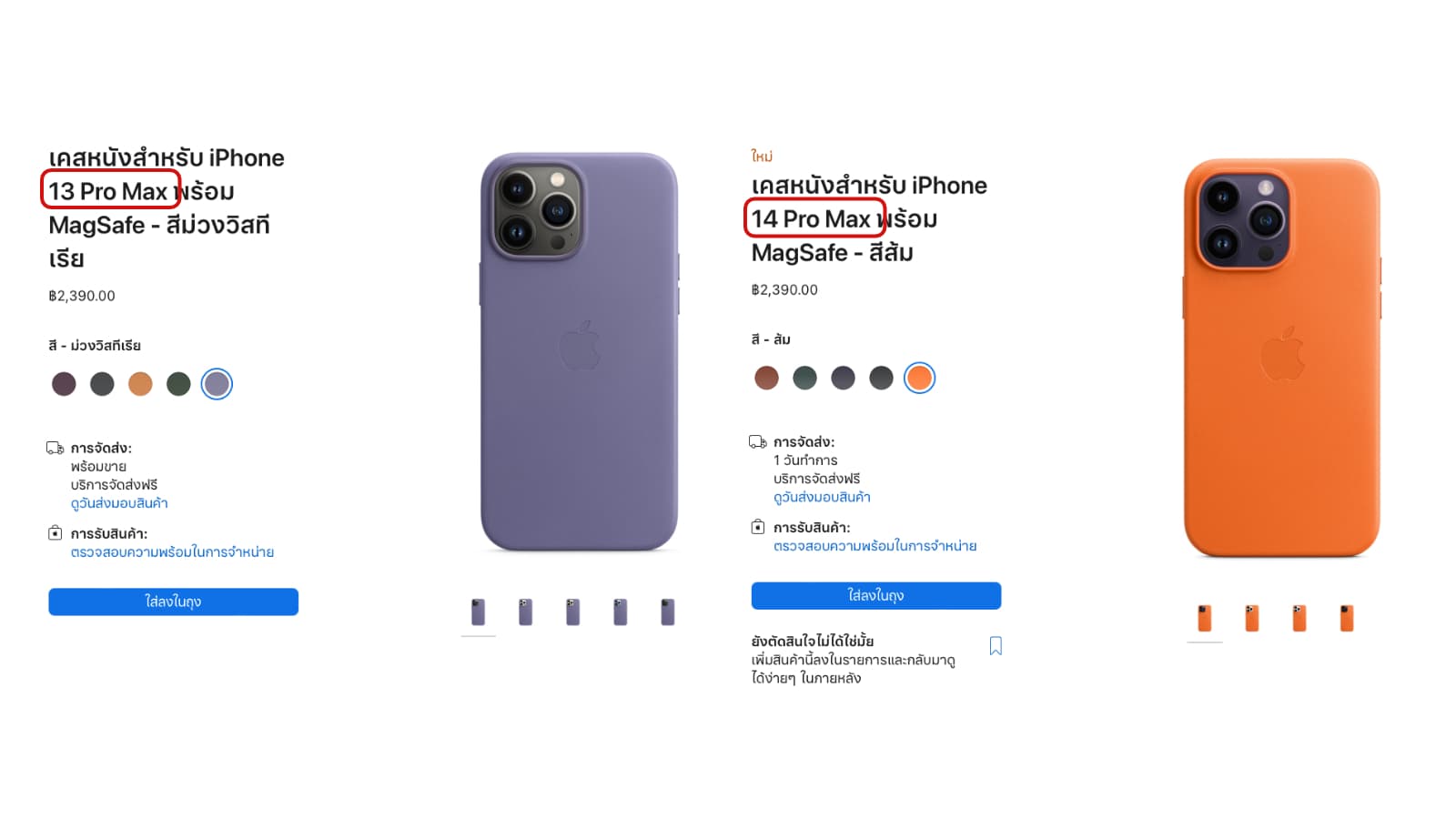1456x819 pixels.
Task: Add the orange 14 Pro Max case to bag
Action: pyautogui.click(x=875, y=595)
